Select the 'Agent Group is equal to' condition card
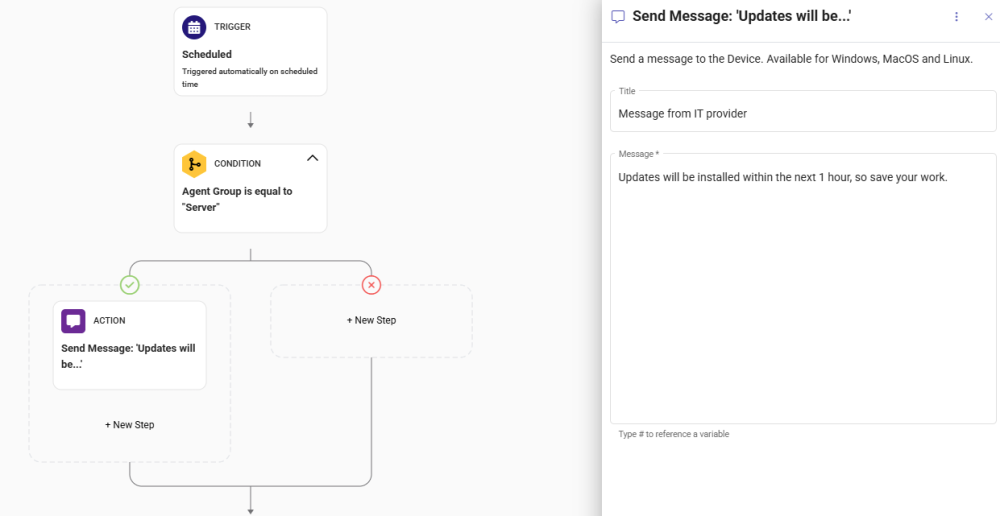1000x516 pixels. pos(250,198)
